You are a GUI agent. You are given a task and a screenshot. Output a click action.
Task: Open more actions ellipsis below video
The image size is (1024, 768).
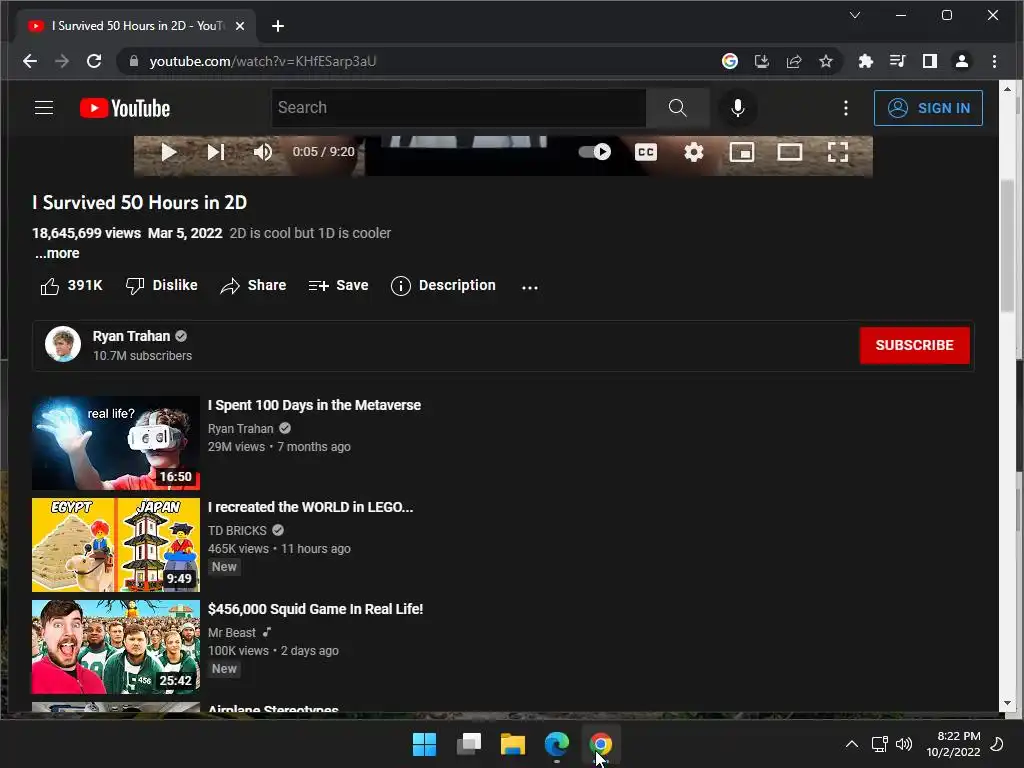[x=530, y=287]
